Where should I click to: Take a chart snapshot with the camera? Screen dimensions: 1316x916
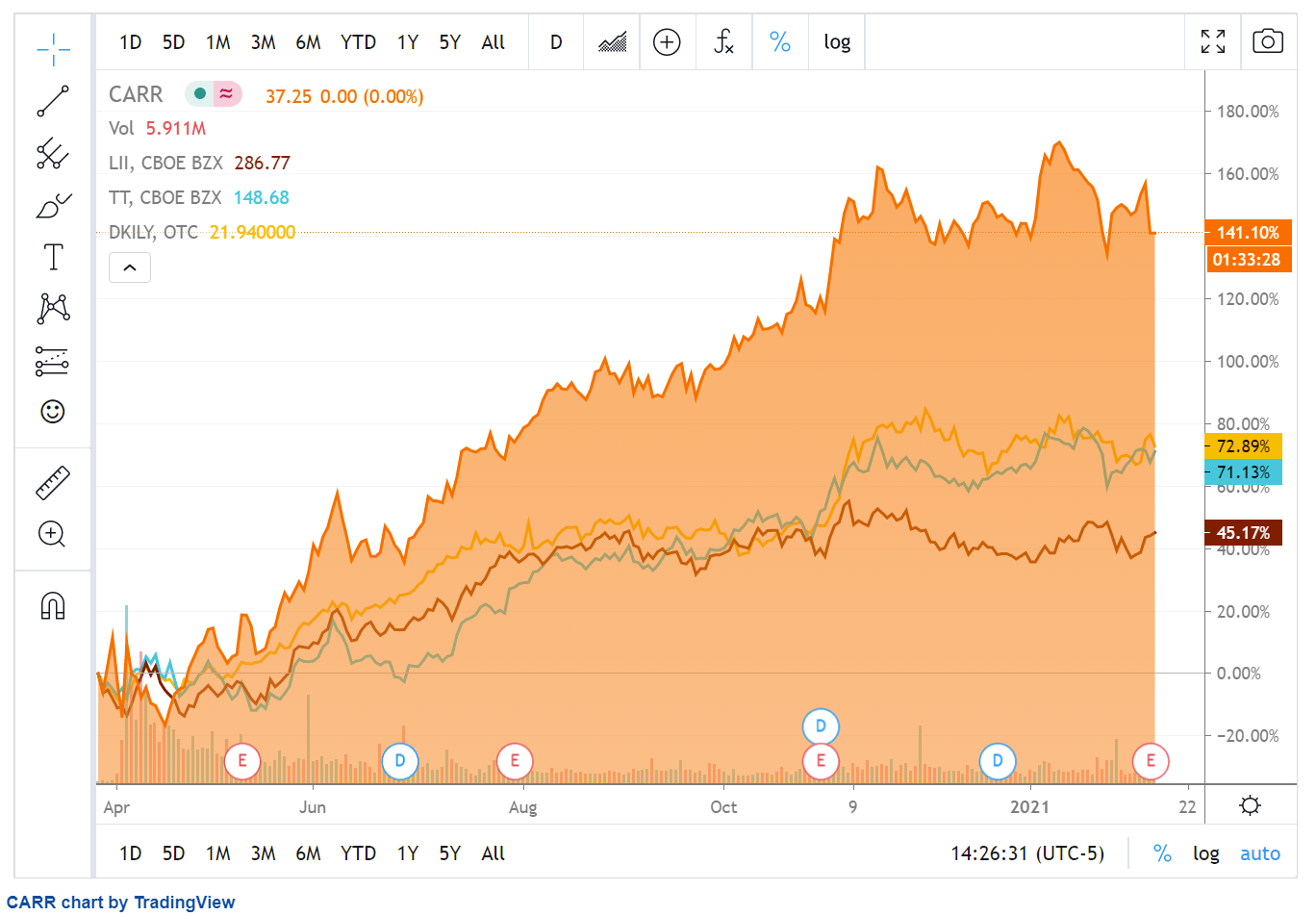(1268, 41)
